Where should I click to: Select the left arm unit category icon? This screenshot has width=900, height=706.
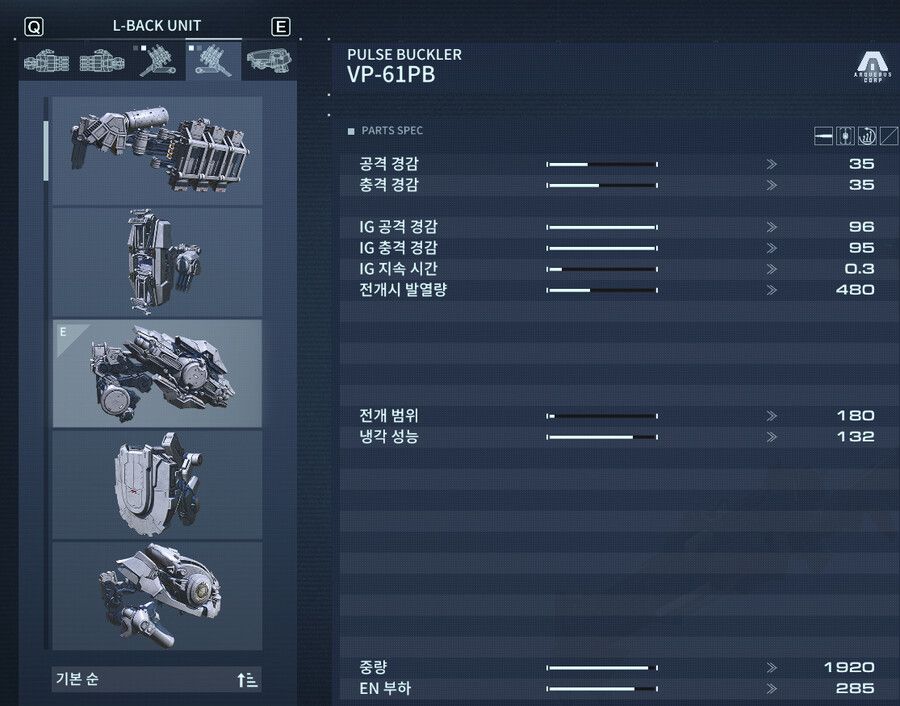click(102, 61)
